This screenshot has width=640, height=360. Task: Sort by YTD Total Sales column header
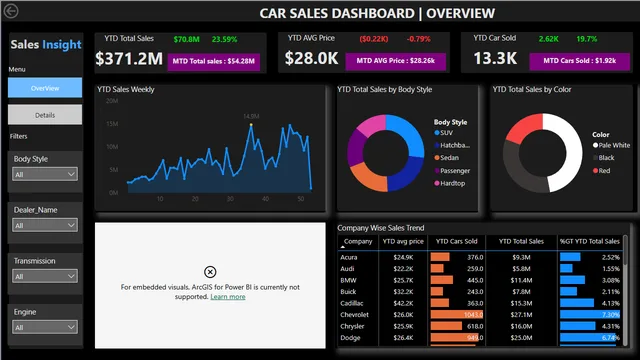[x=521, y=241]
